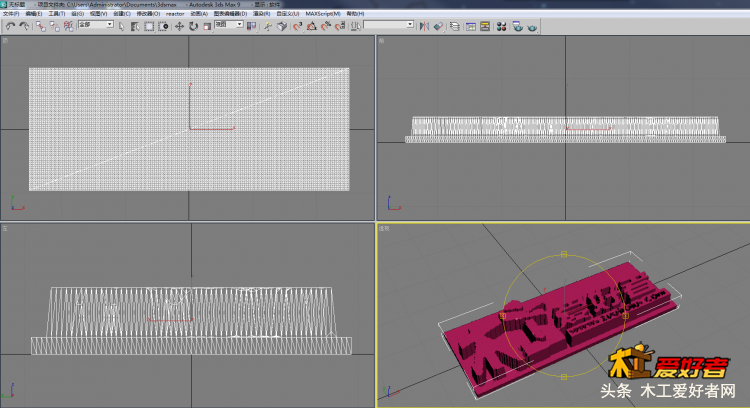Toggle the Angle Snap button
This screenshot has height=408, width=750.
(x=312, y=26)
